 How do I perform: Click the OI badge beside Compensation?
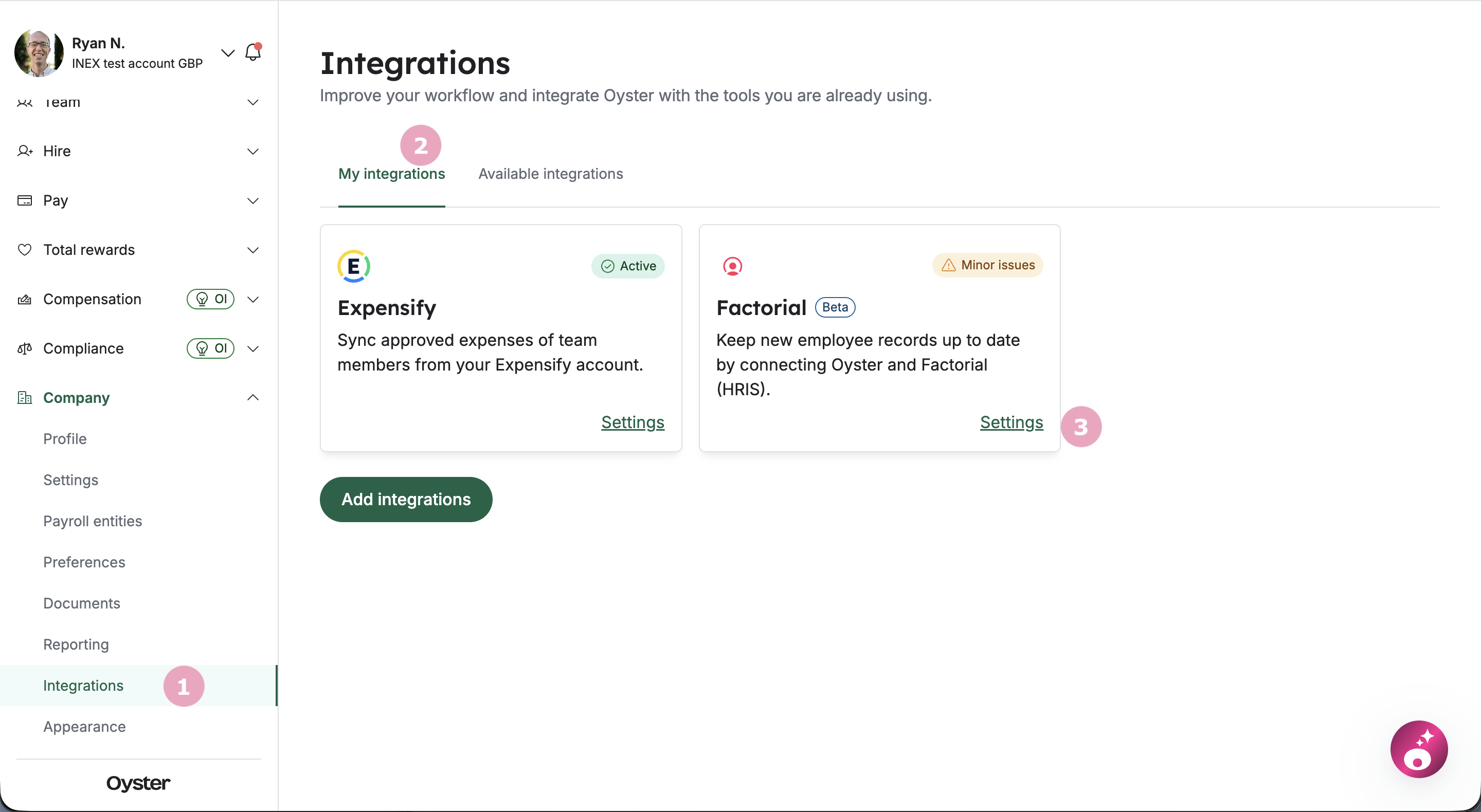210,299
